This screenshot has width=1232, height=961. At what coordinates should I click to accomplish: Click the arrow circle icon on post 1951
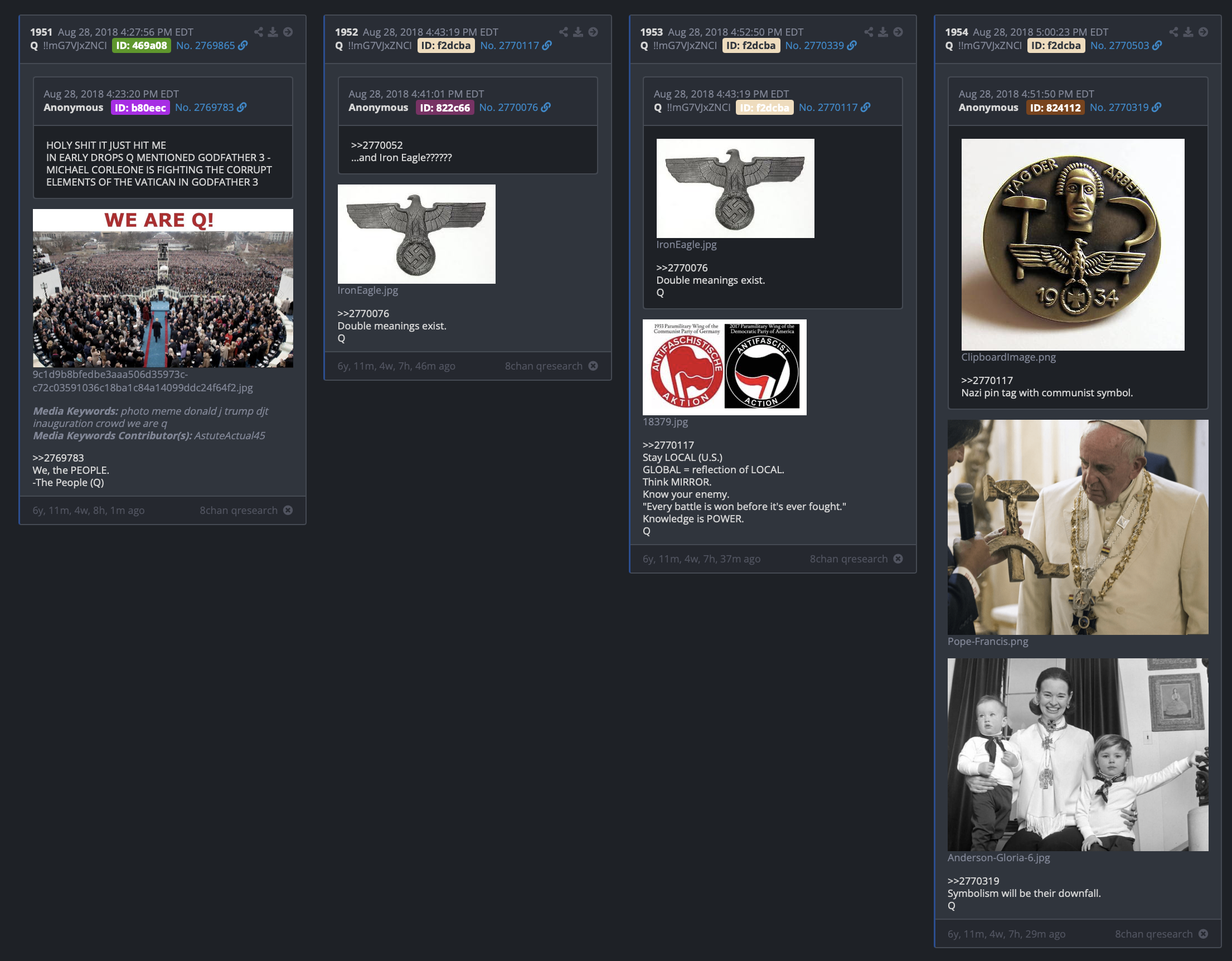point(288,32)
